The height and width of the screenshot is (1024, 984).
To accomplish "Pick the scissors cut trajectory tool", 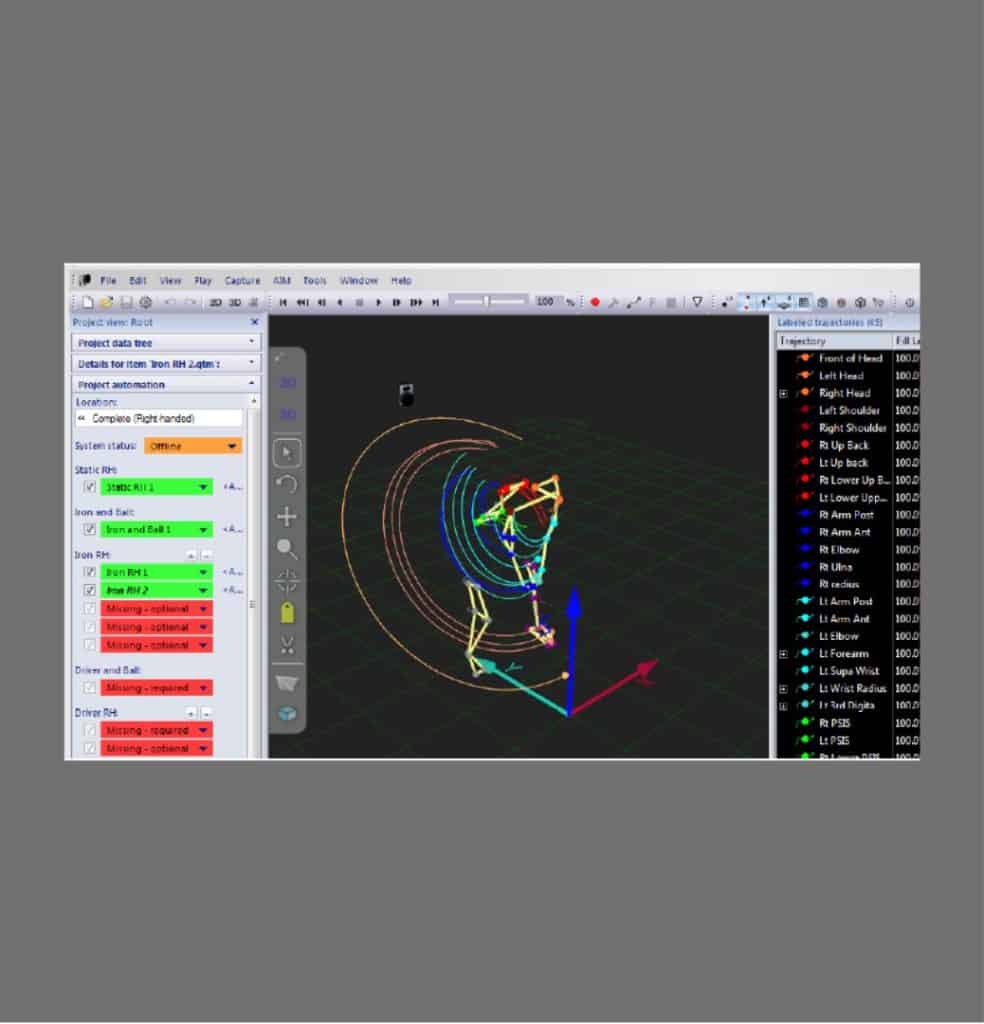I will (288, 644).
